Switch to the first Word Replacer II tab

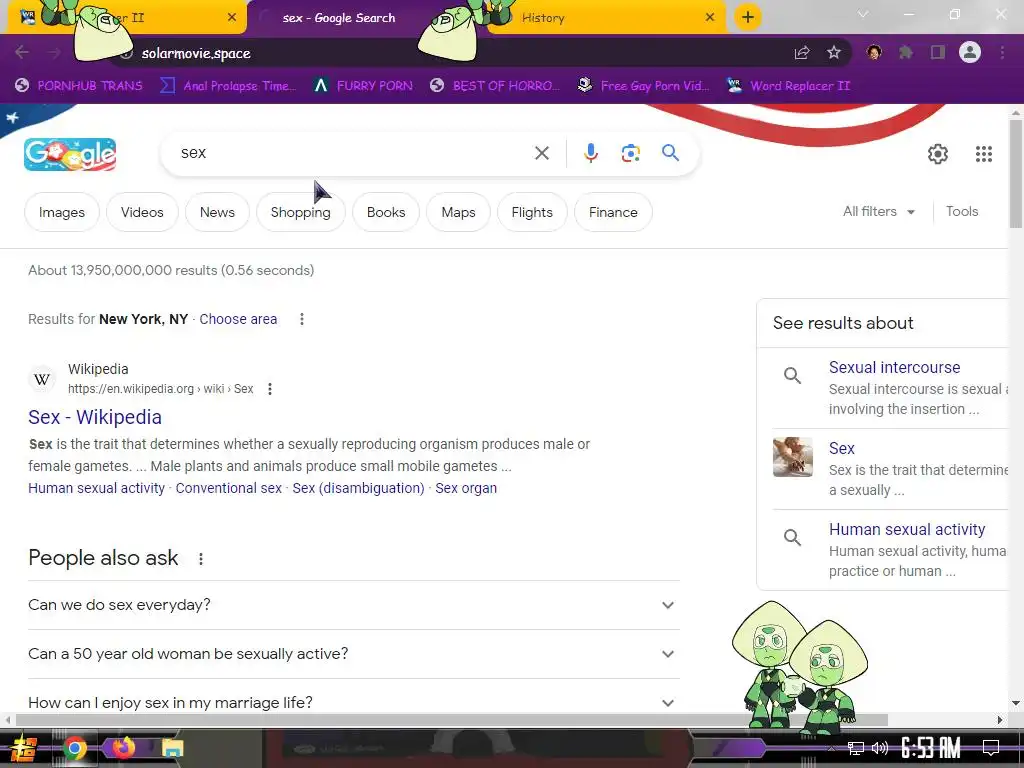127,18
